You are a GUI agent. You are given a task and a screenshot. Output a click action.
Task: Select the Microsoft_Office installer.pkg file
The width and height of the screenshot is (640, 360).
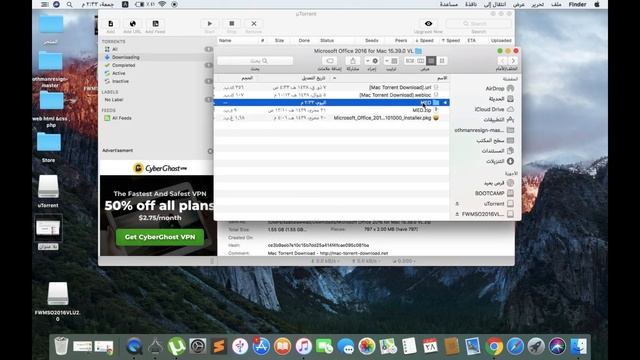[x=382, y=118]
